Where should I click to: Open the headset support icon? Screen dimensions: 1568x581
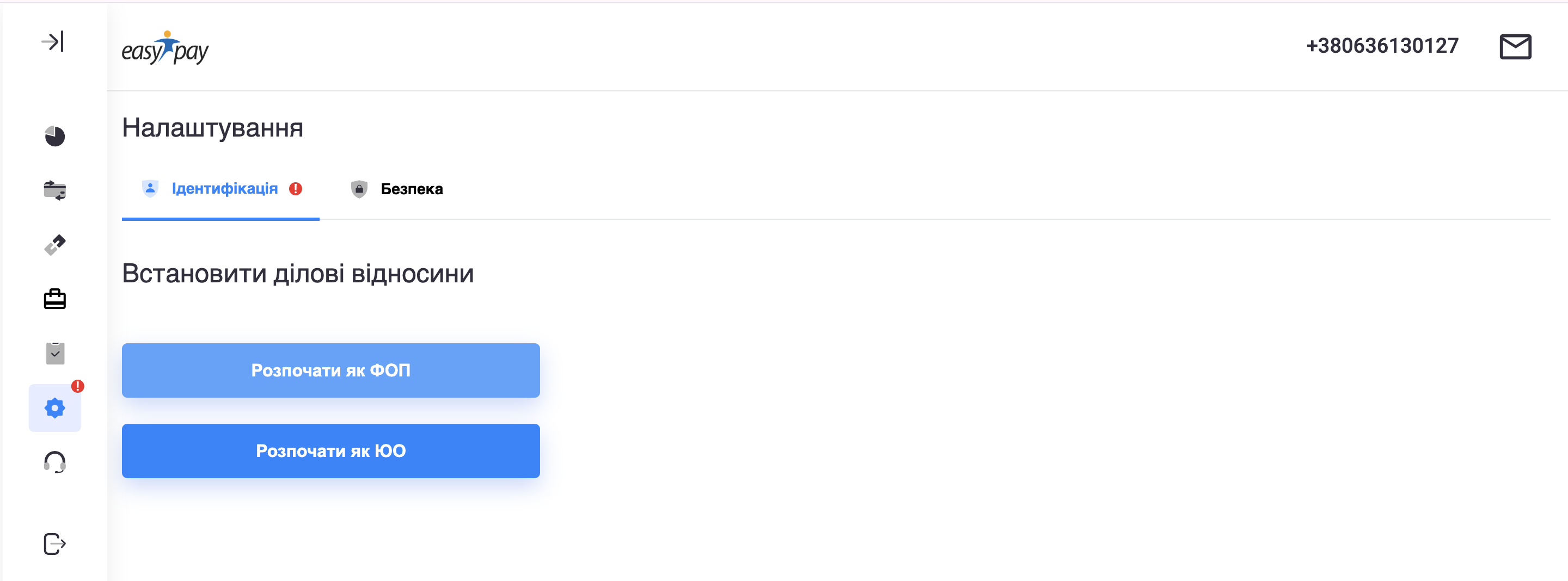coord(55,462)
